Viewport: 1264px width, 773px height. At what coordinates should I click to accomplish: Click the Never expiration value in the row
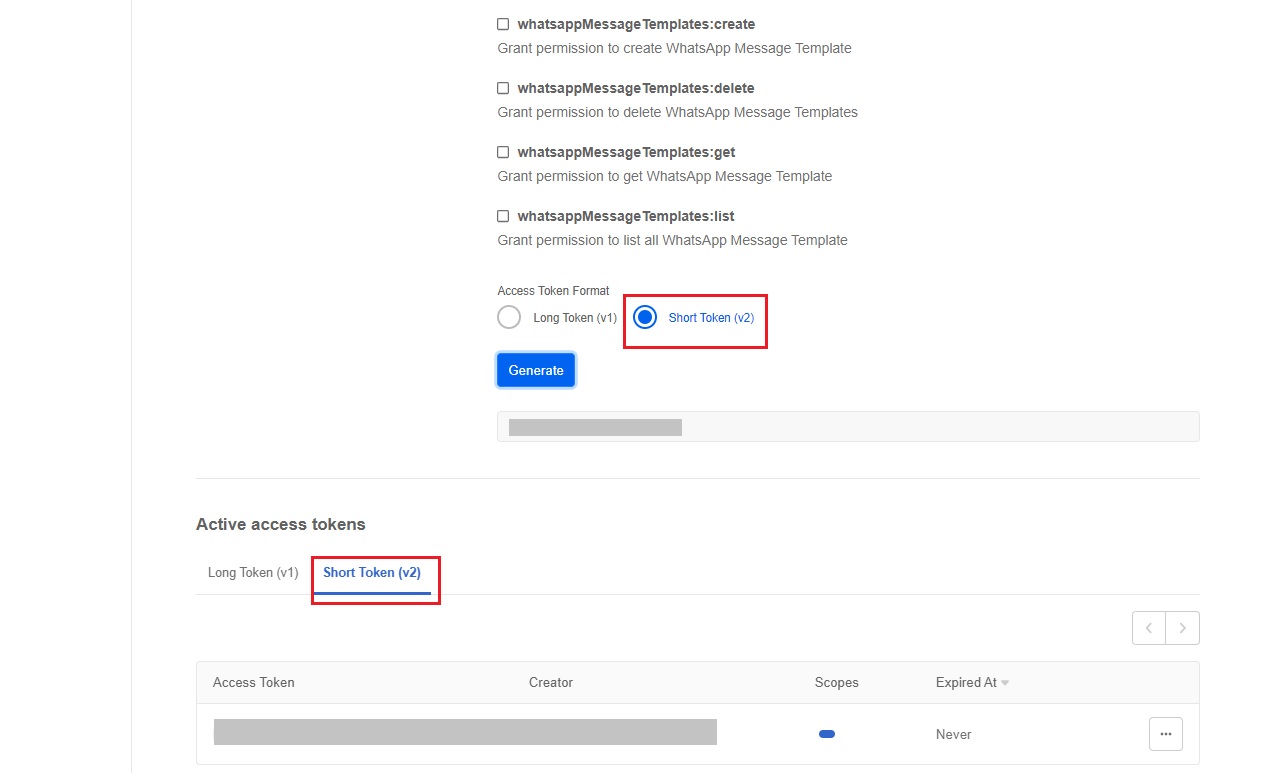tap(954, 734)
